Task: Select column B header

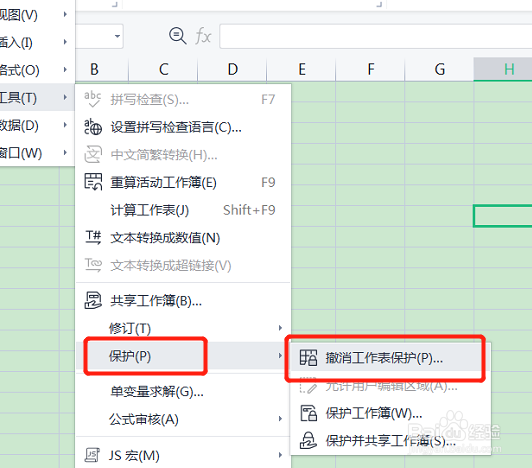Action: tap(94, 70)
